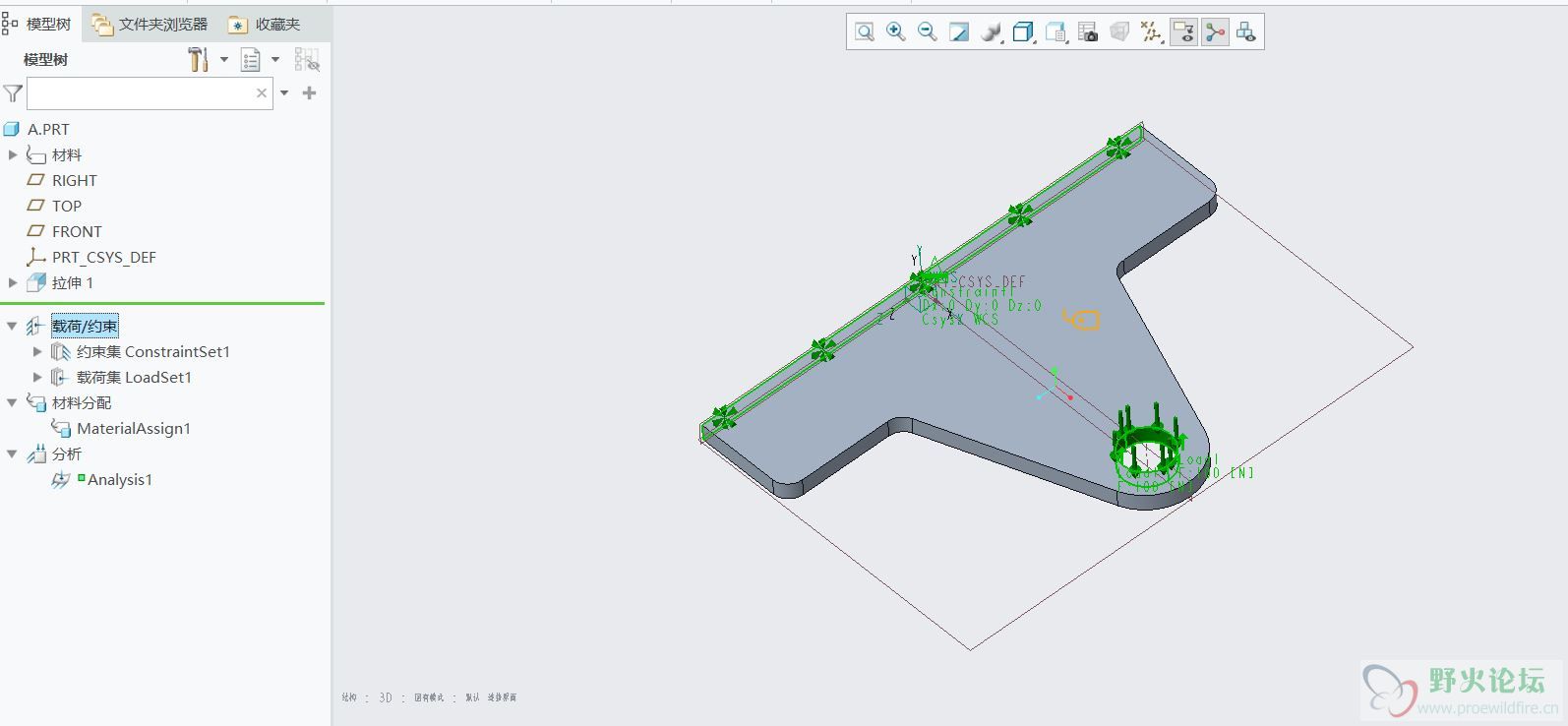Click the greyed perspective view icon
1568x726 pixels.
click(x=1119, y=32)
